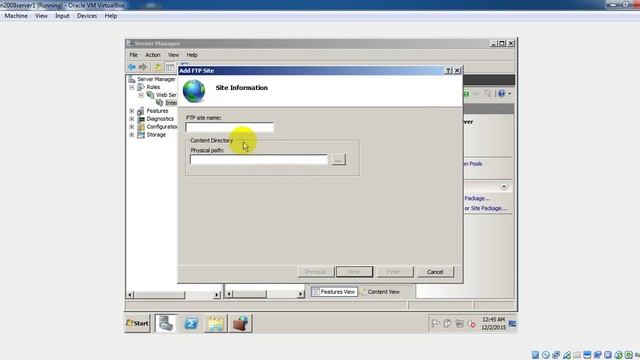This screenshot has width=640, height=360.
Task: Click Cancel in Add FTP Site dialog
Action: 435,272
